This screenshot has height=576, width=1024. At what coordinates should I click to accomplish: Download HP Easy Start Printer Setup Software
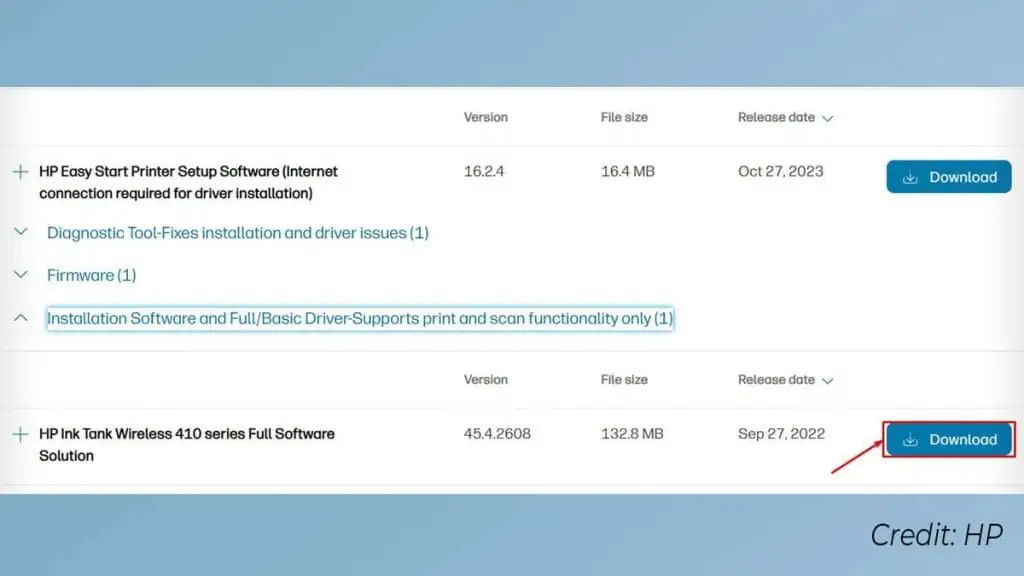click(x=948, y=176)
